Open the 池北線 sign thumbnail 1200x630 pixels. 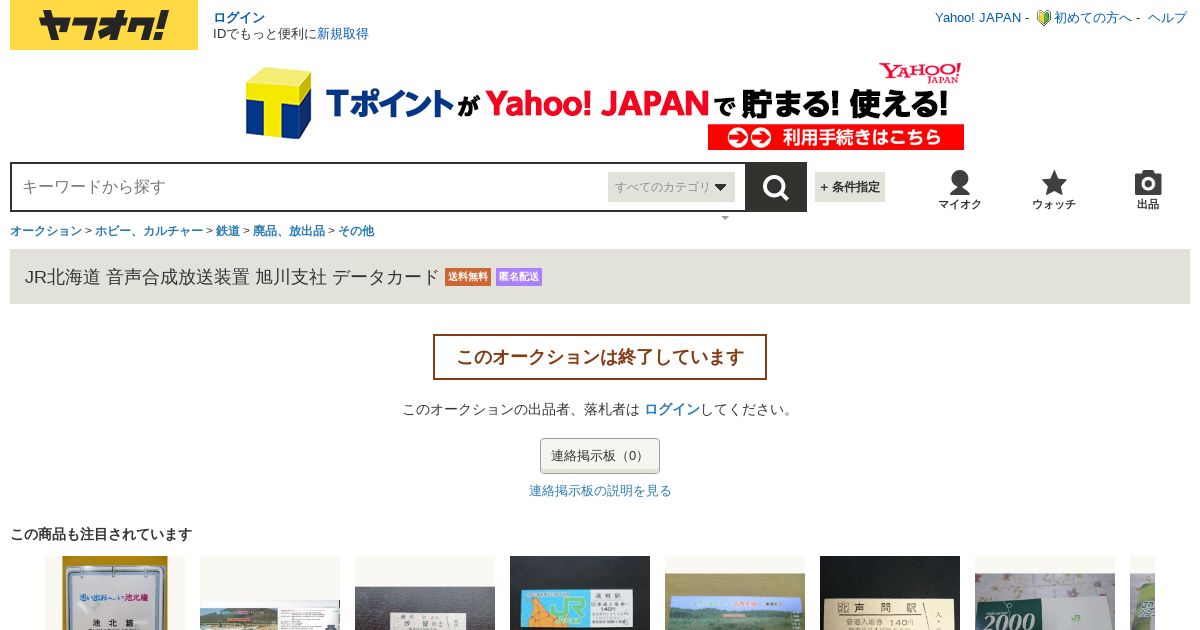click(x=115, y=593)
